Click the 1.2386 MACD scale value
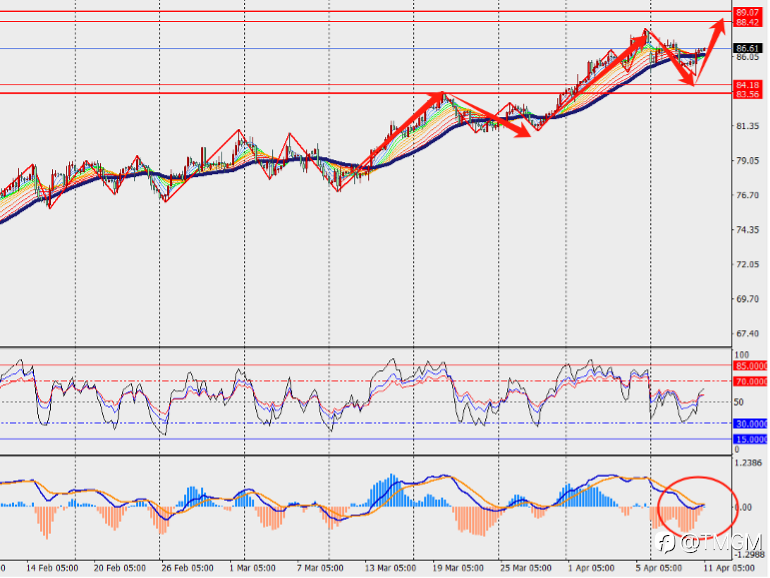This screenshot has height=578, width=770. click(748, 463)
